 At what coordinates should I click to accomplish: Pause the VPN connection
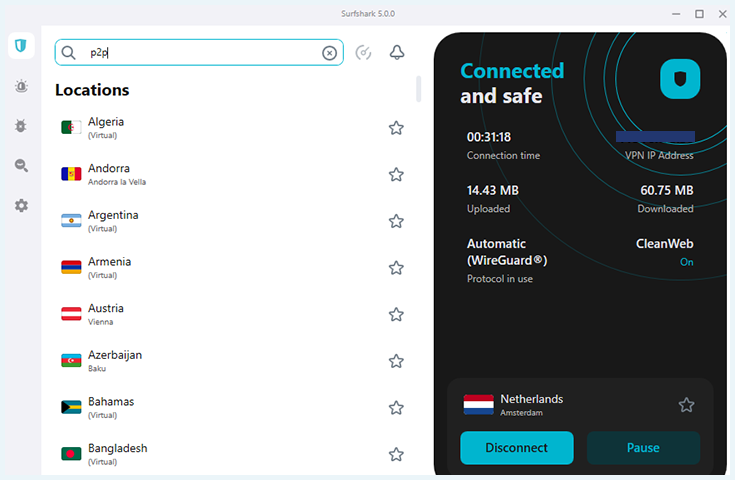[x=643, y=448]
